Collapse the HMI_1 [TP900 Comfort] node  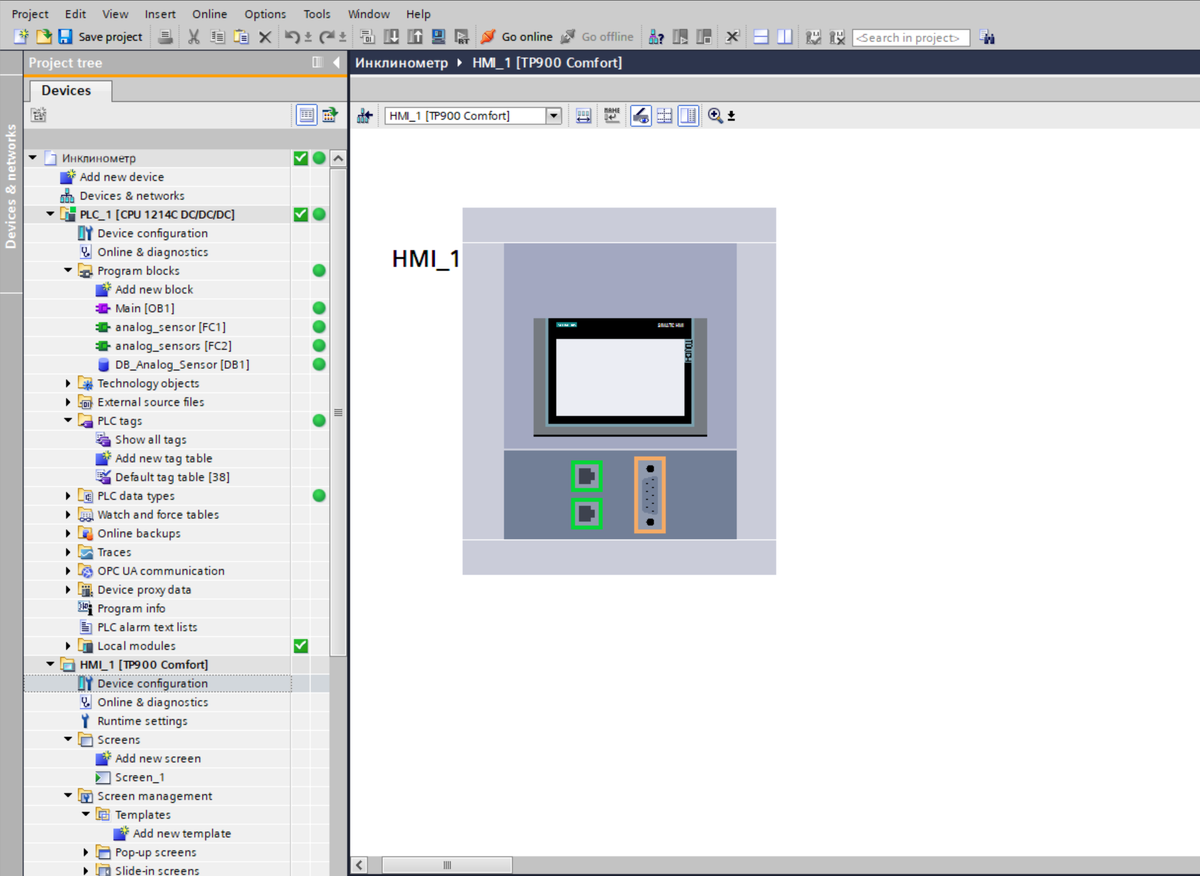[x=50, y=665]
